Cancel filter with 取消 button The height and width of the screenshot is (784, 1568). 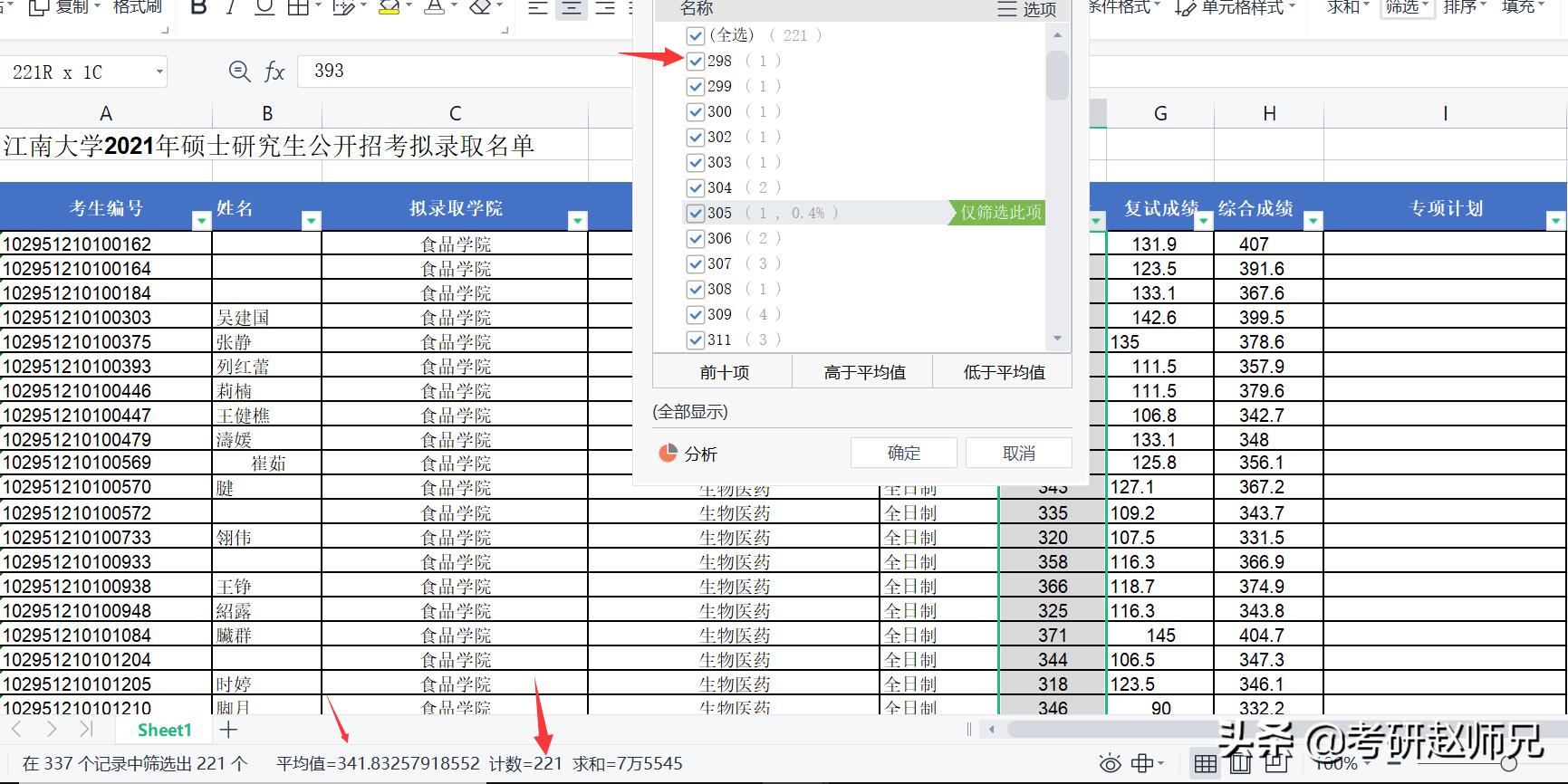pyautogui.click(x=1019, y=453)
